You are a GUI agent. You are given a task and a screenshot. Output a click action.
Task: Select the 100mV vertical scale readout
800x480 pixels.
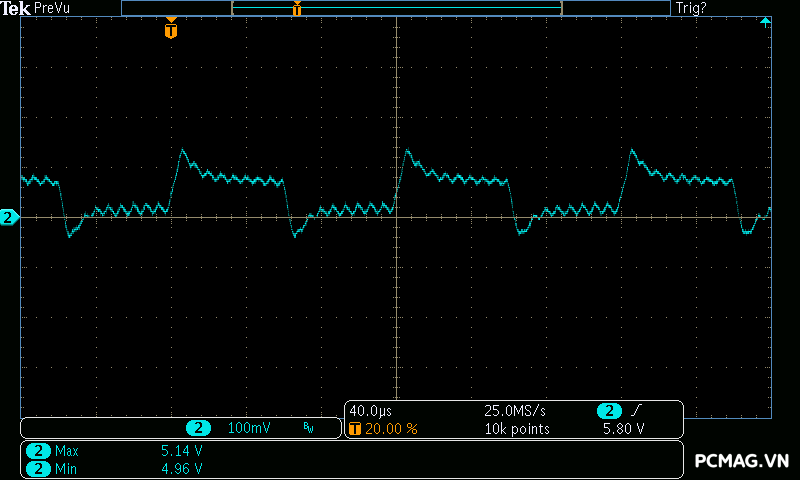pos(249,428)
